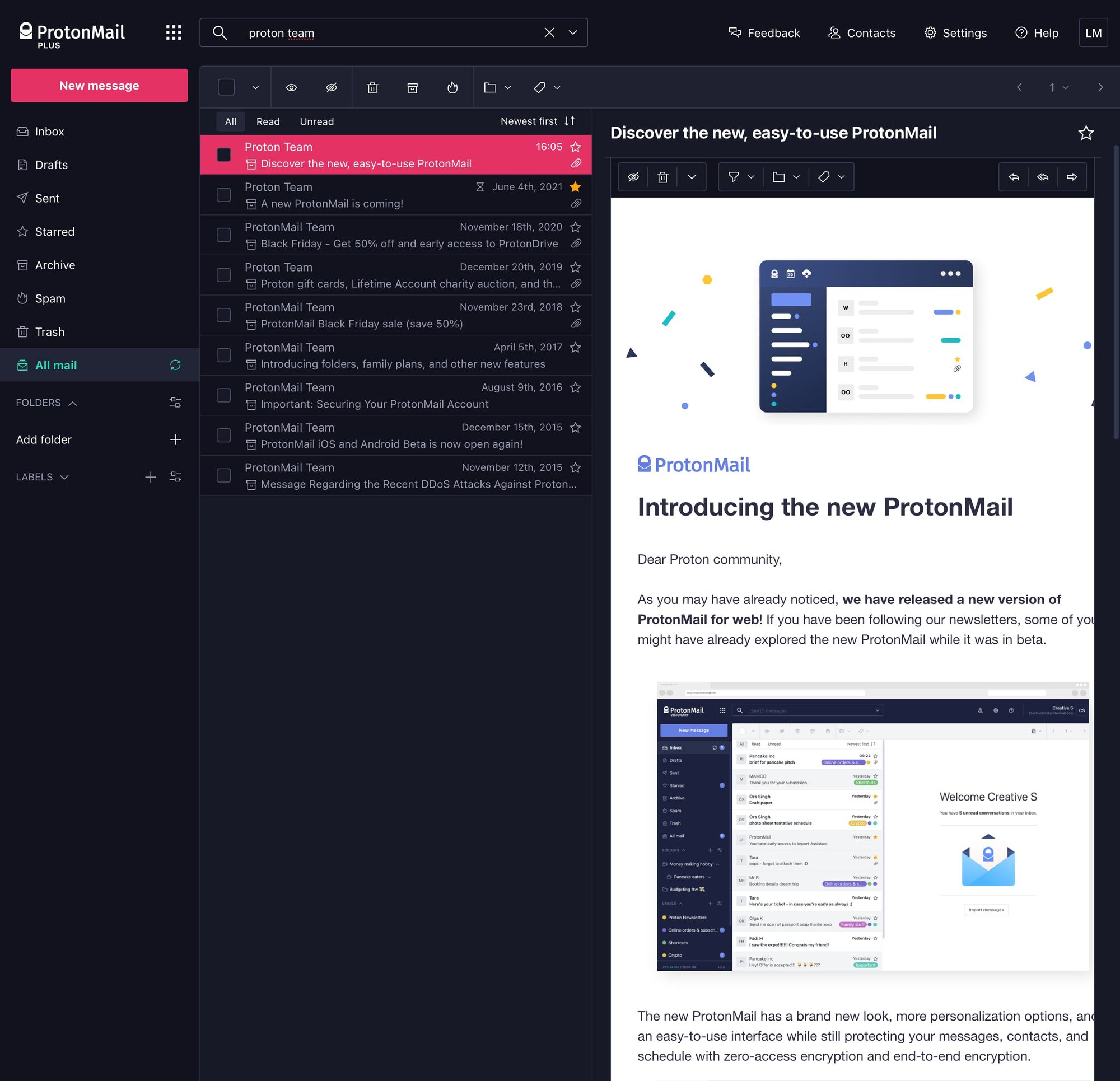
Task: Open the Drafts folder
Action: (x=100, y=165)
